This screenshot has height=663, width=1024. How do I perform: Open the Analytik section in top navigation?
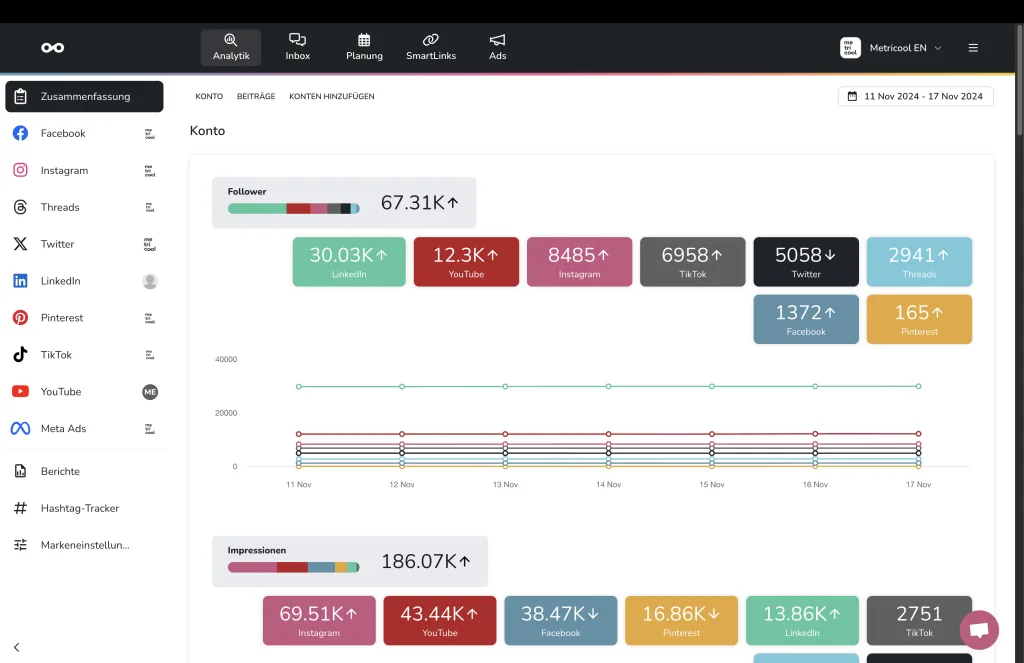coord(230,47)
